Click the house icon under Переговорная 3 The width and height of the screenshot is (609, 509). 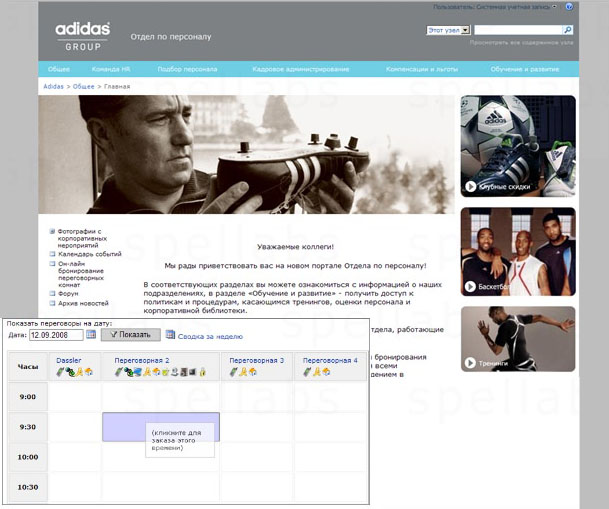tap(252, 372)
